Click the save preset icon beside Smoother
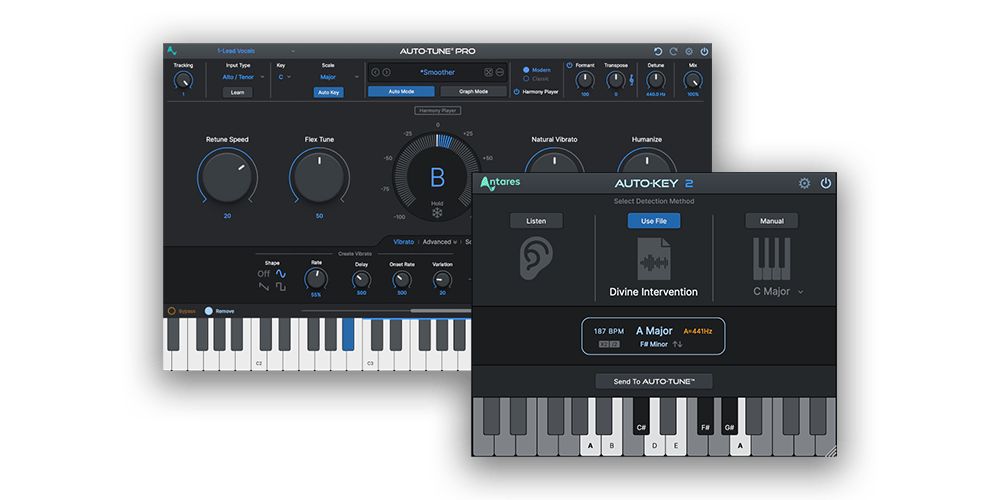 point(489,72)
